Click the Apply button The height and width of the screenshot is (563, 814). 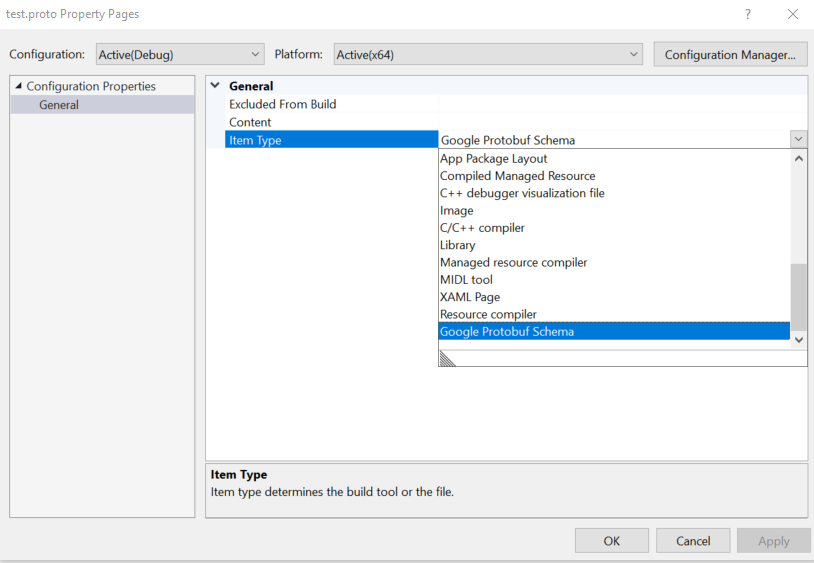[x=774, y=541]
